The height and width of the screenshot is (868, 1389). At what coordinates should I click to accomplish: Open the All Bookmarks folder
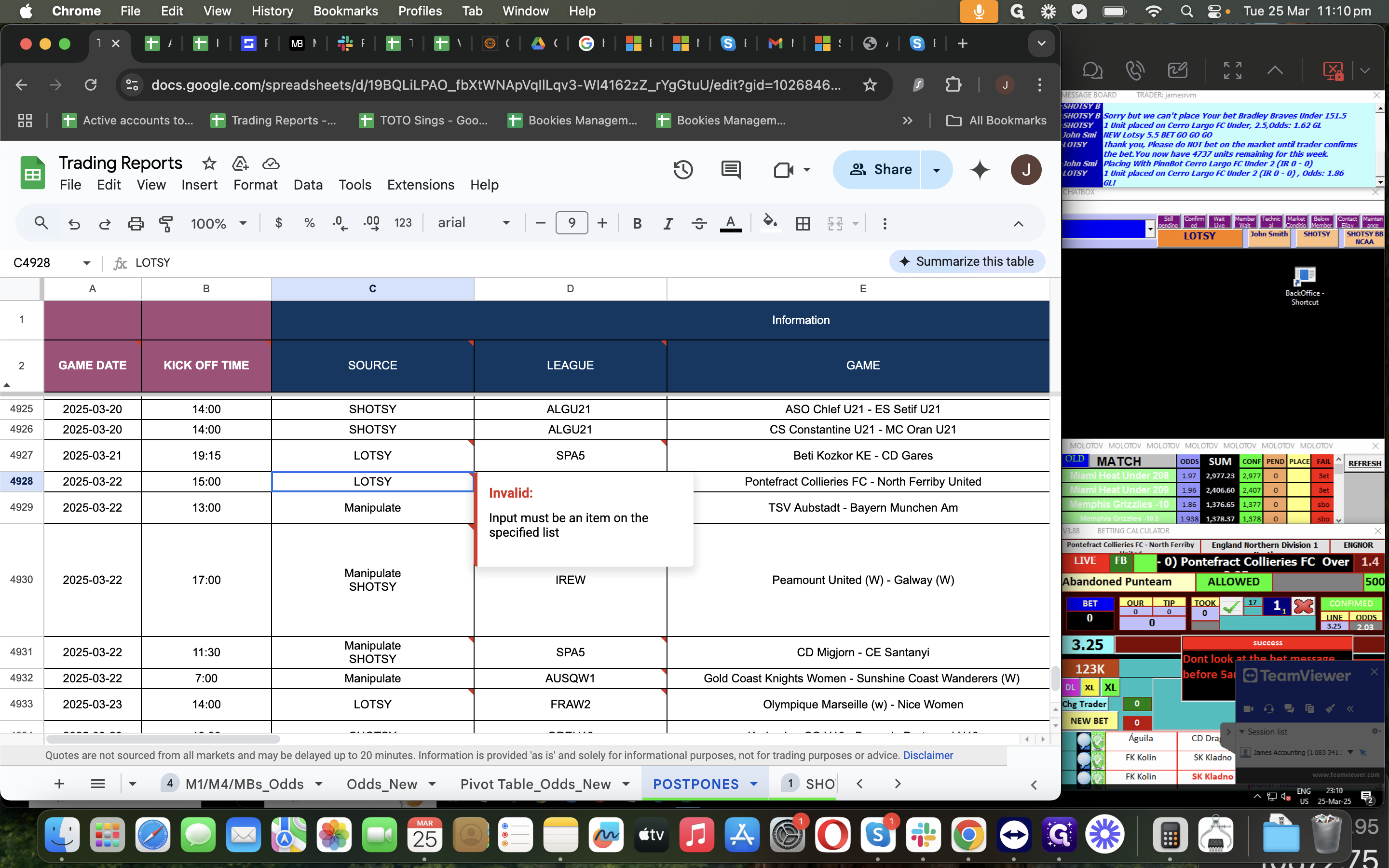996,121
